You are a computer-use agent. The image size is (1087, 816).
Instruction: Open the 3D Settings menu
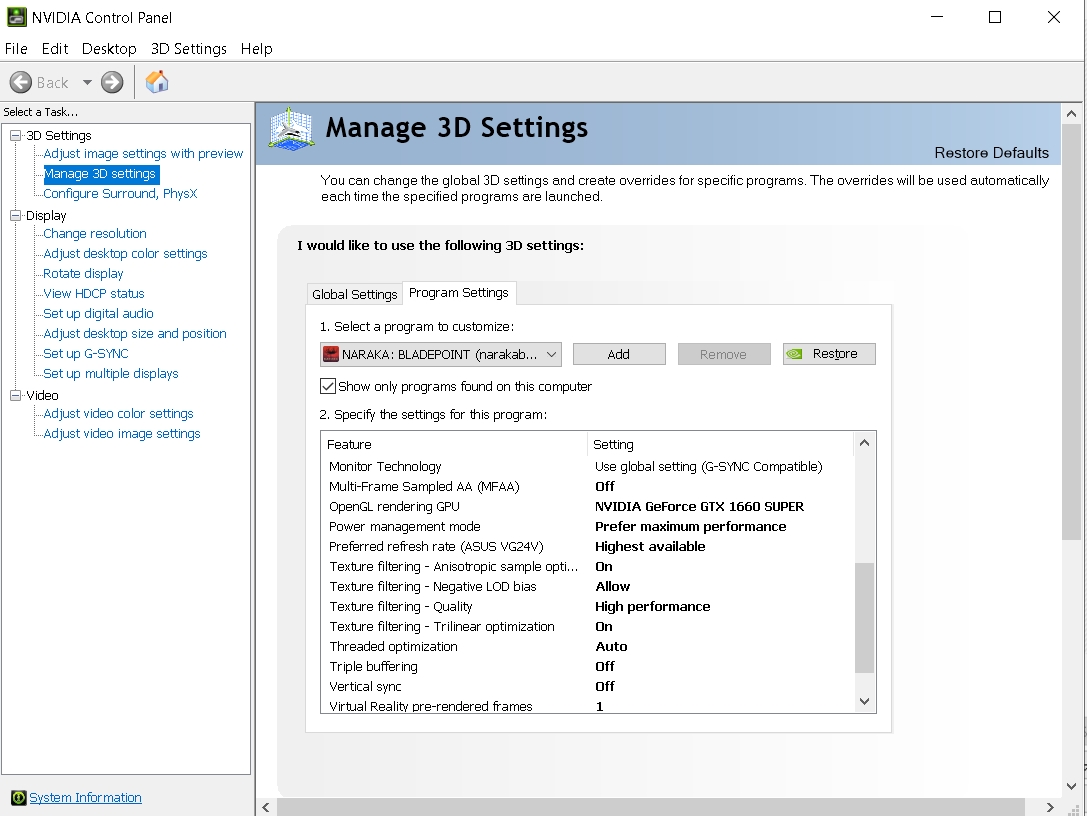tap(189, 49)
